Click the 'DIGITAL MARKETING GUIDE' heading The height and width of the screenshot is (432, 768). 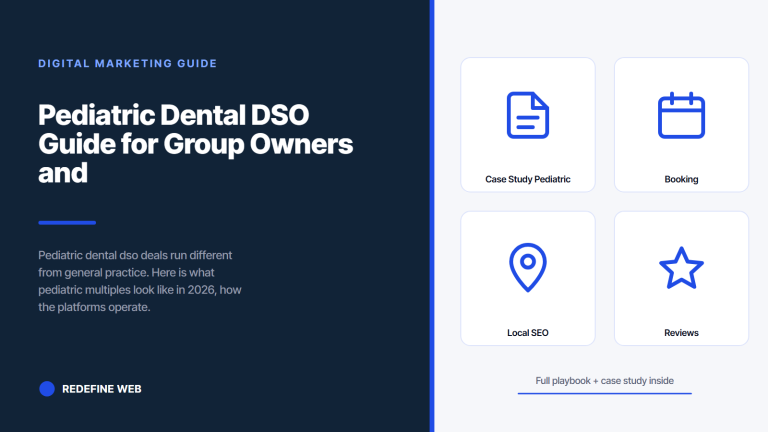127,63
